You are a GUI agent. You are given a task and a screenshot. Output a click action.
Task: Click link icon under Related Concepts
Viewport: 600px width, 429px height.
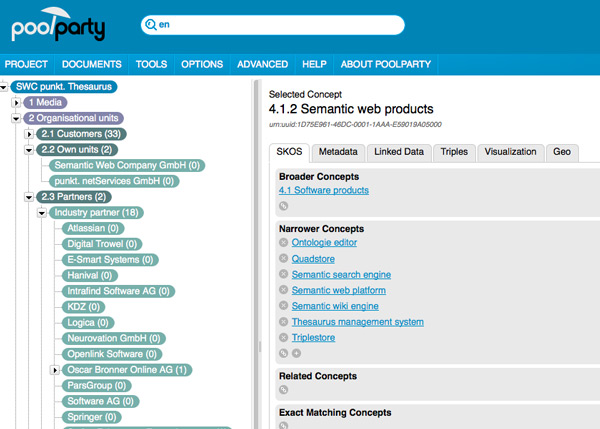tap(284, 390)
